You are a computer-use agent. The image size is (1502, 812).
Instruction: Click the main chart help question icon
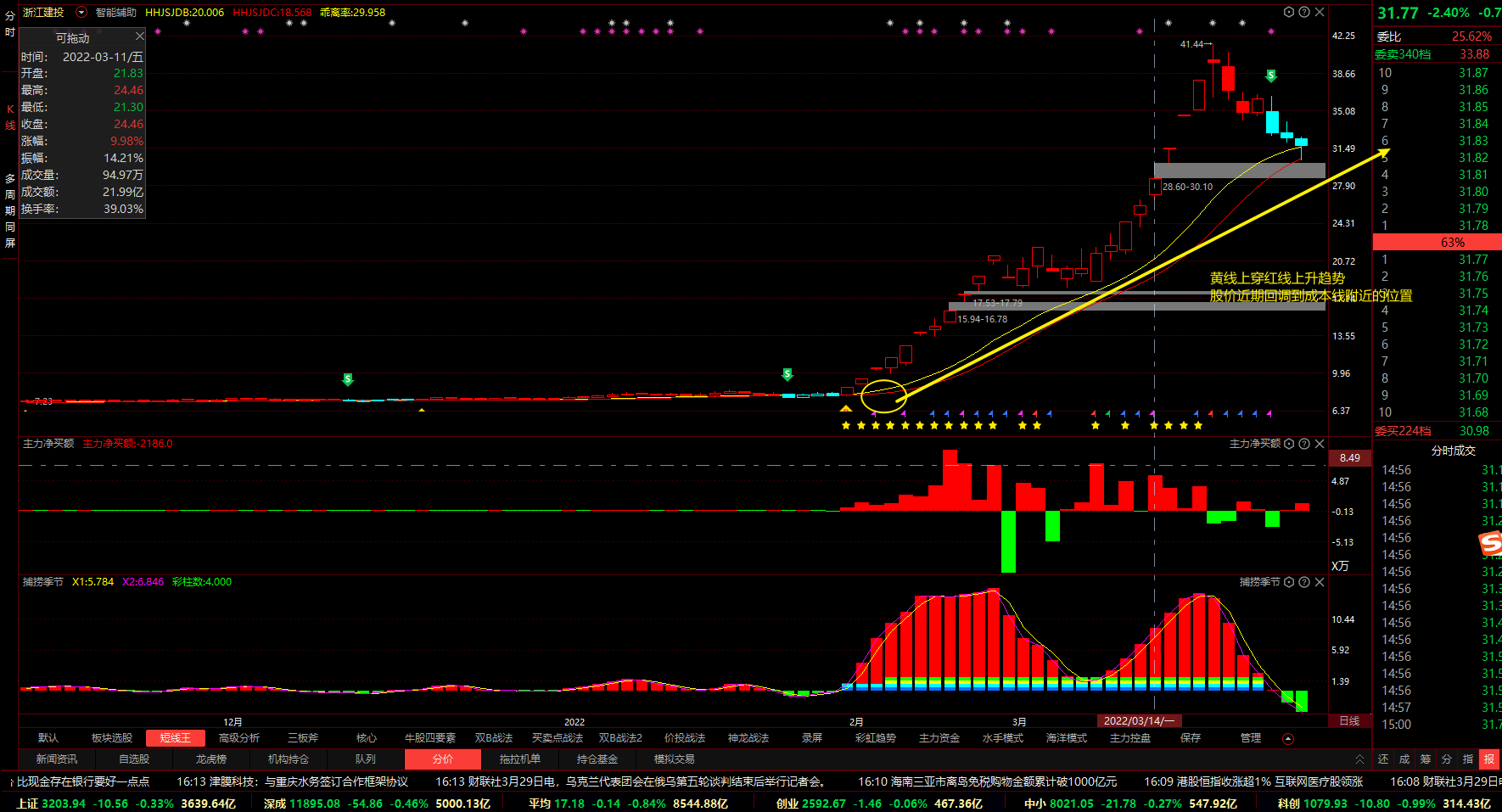pos(1304,12)
